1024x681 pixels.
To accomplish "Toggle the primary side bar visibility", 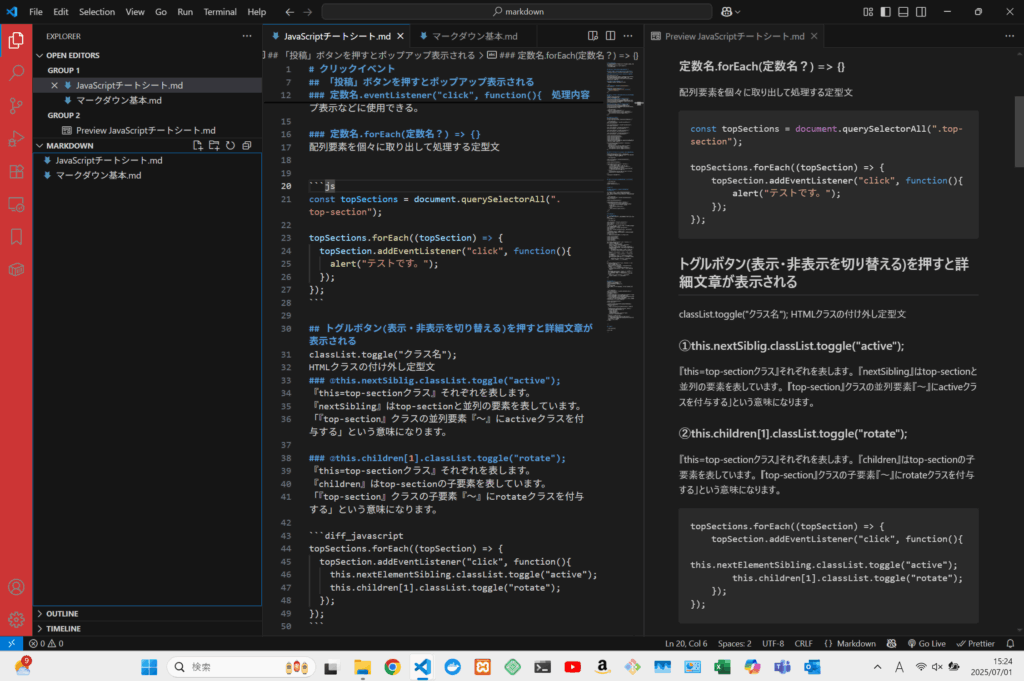I will pos(886,12).
